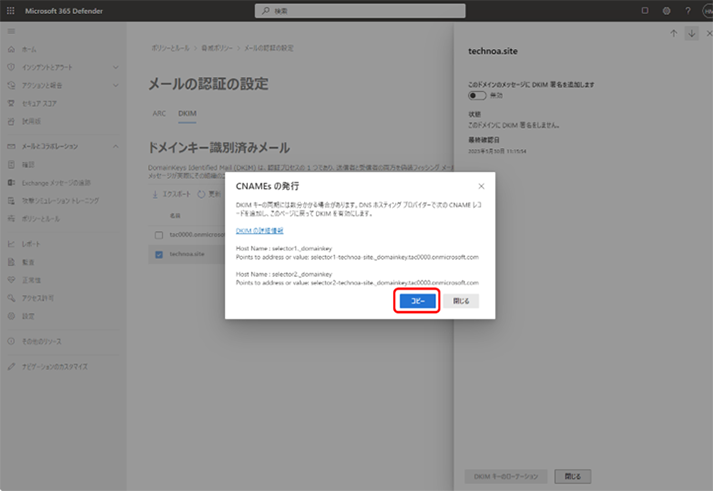Go to ホーム via the home icon
The width and height of the screenshot is (713, 491).
pyautogui.click(x=11, y=49)
